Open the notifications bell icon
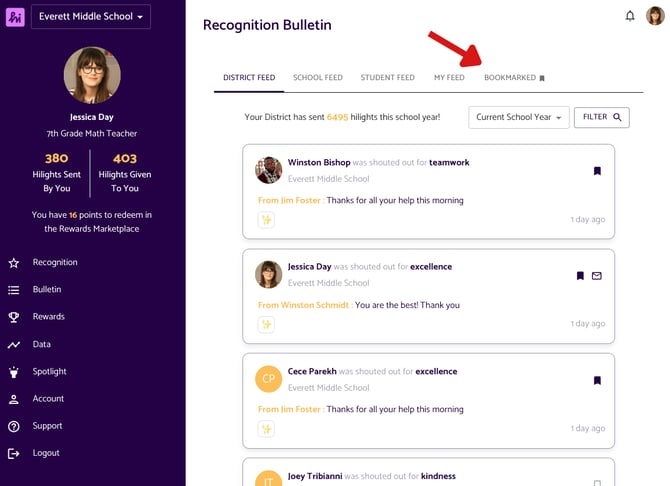670x486 pixels. coord(630,16)
